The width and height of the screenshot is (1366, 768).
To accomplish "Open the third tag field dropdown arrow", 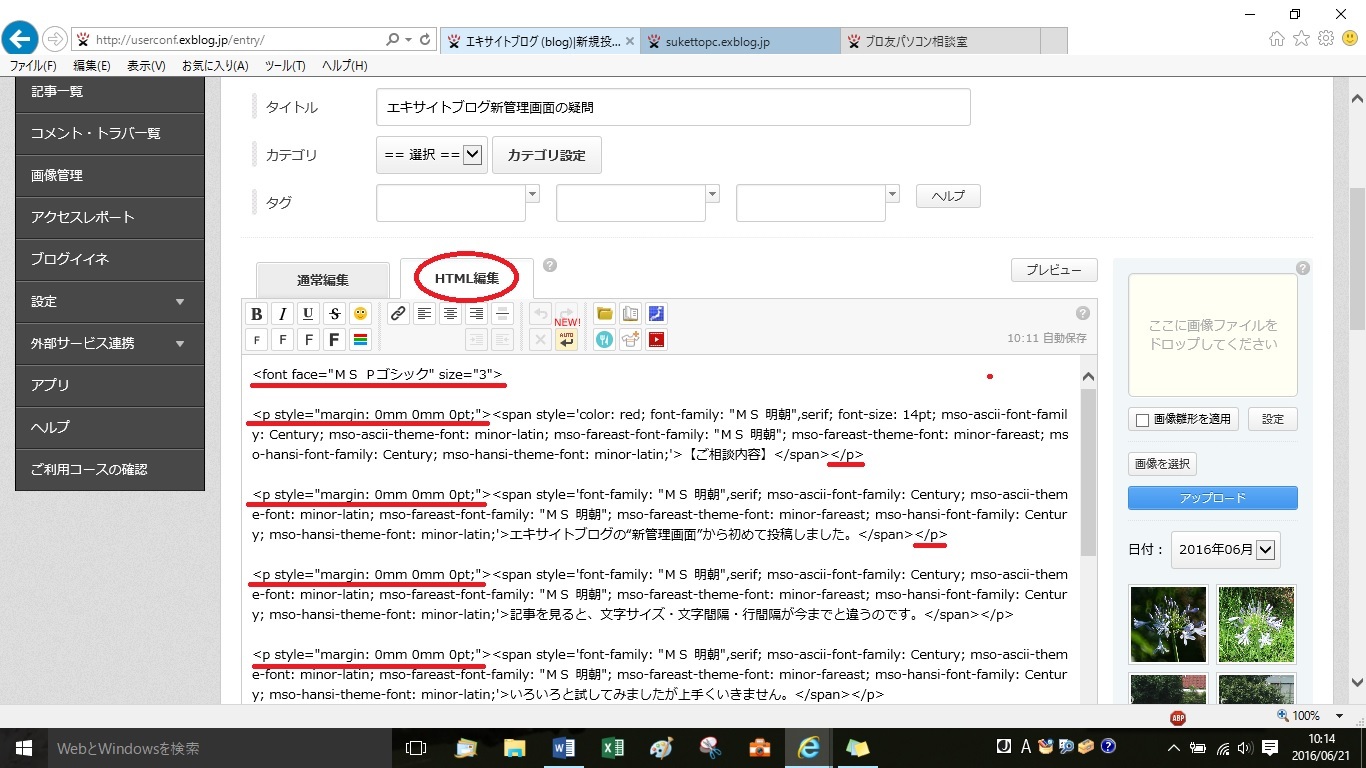I will click(892, 194).
